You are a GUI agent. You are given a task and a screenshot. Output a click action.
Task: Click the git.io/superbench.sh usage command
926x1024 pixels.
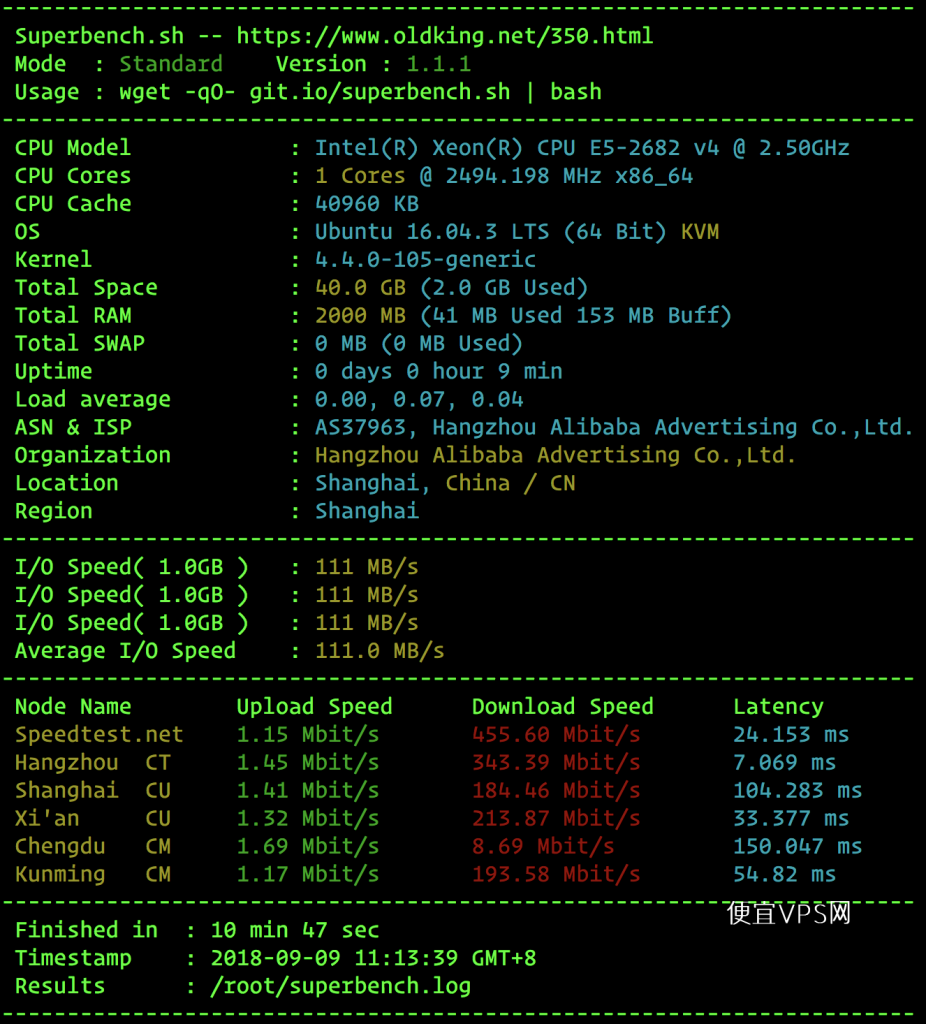[379, 92]
